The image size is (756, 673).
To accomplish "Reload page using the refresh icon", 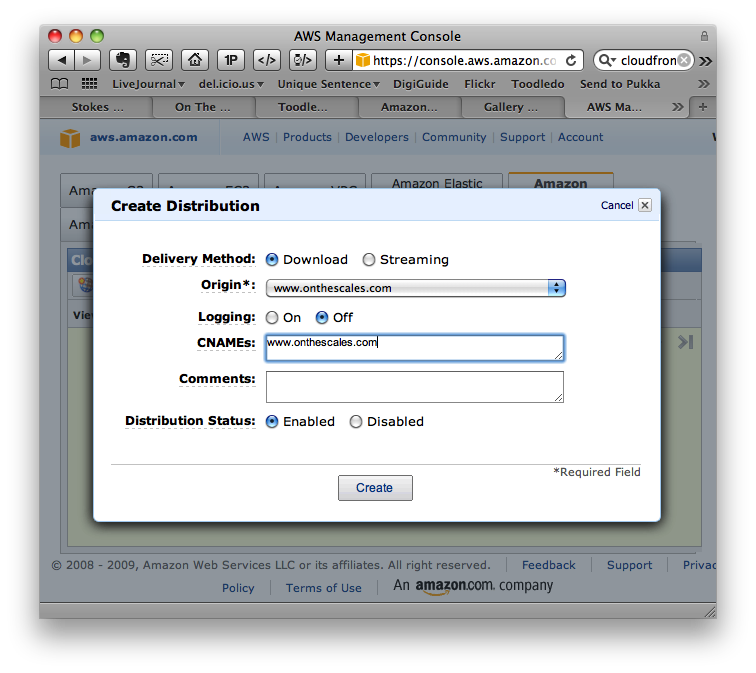I will point(571,61).
